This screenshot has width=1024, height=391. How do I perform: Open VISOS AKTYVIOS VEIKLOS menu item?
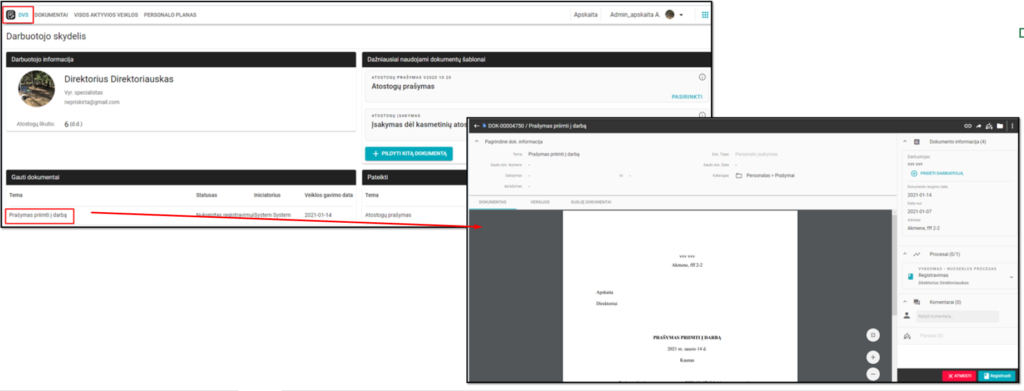106,14
